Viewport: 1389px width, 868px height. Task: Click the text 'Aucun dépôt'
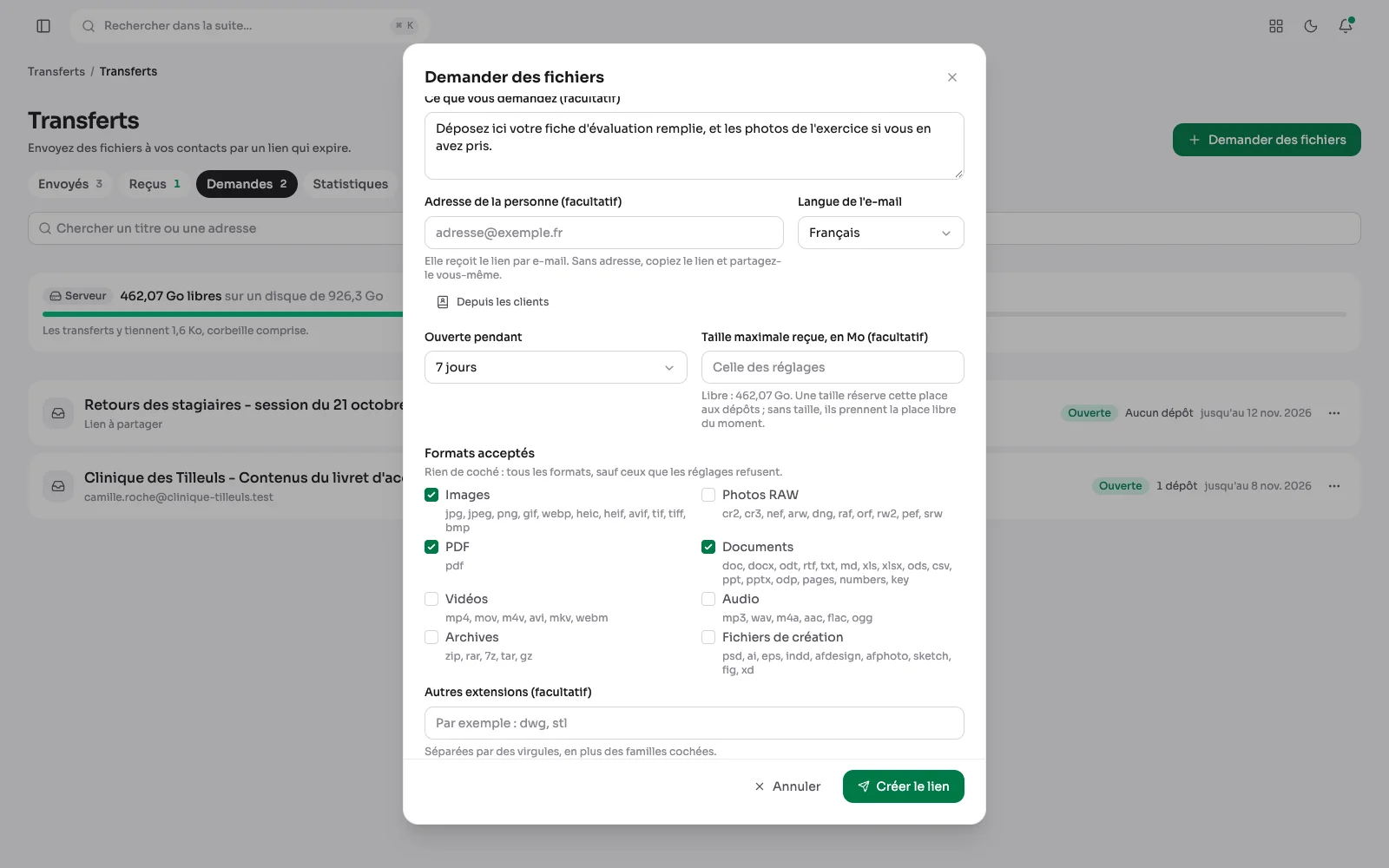[x=1159, y=413]
